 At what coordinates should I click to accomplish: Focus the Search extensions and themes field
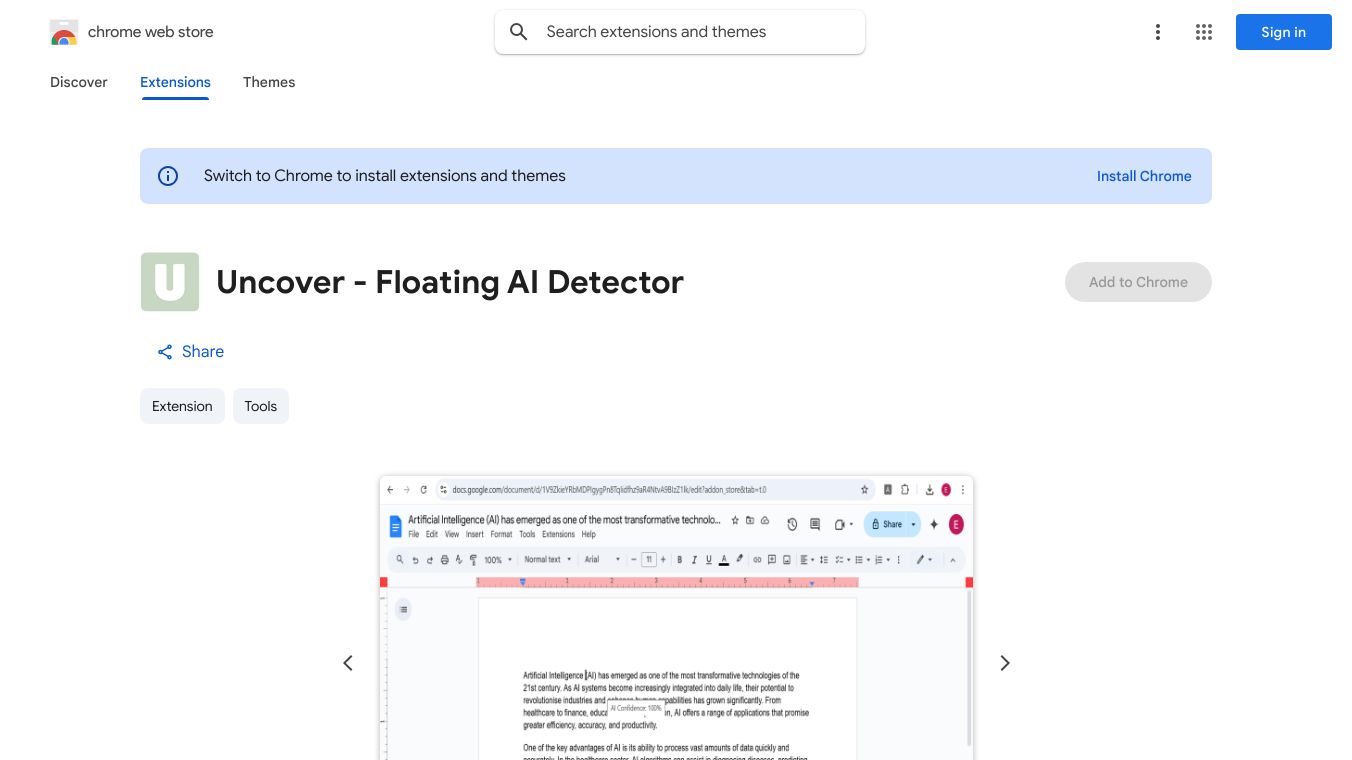pos(680,32)
